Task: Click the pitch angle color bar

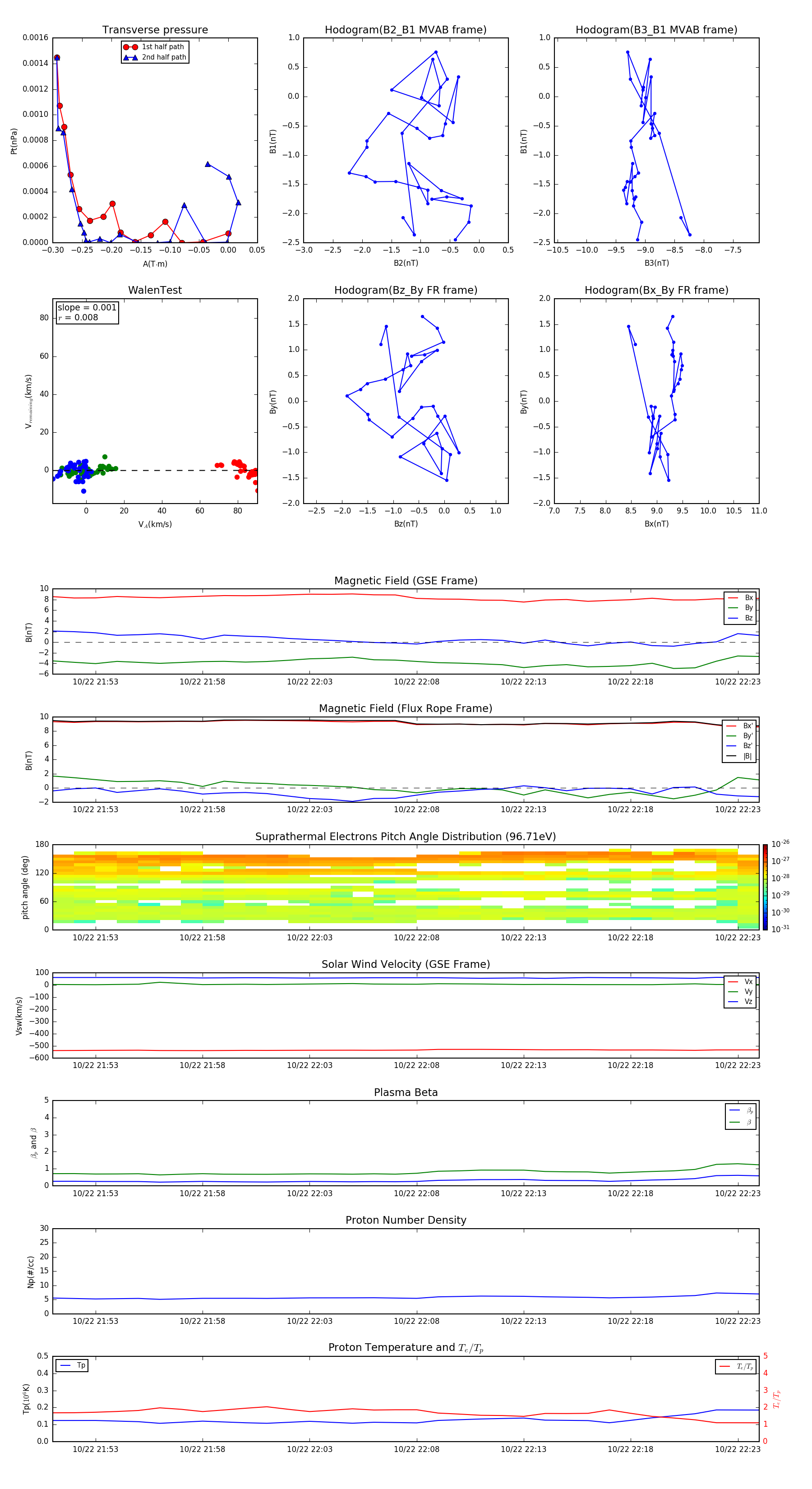Action: [765, 887]
